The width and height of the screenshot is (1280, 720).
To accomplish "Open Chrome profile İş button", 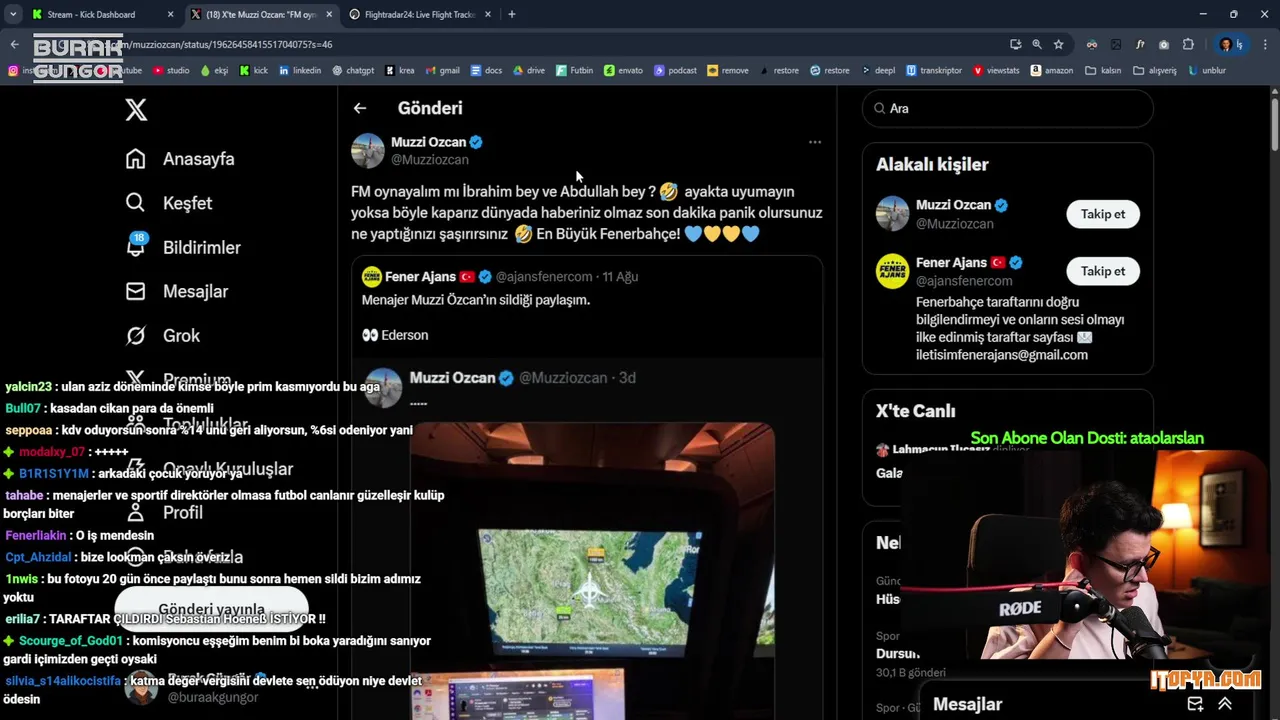I will [1230, 44].
